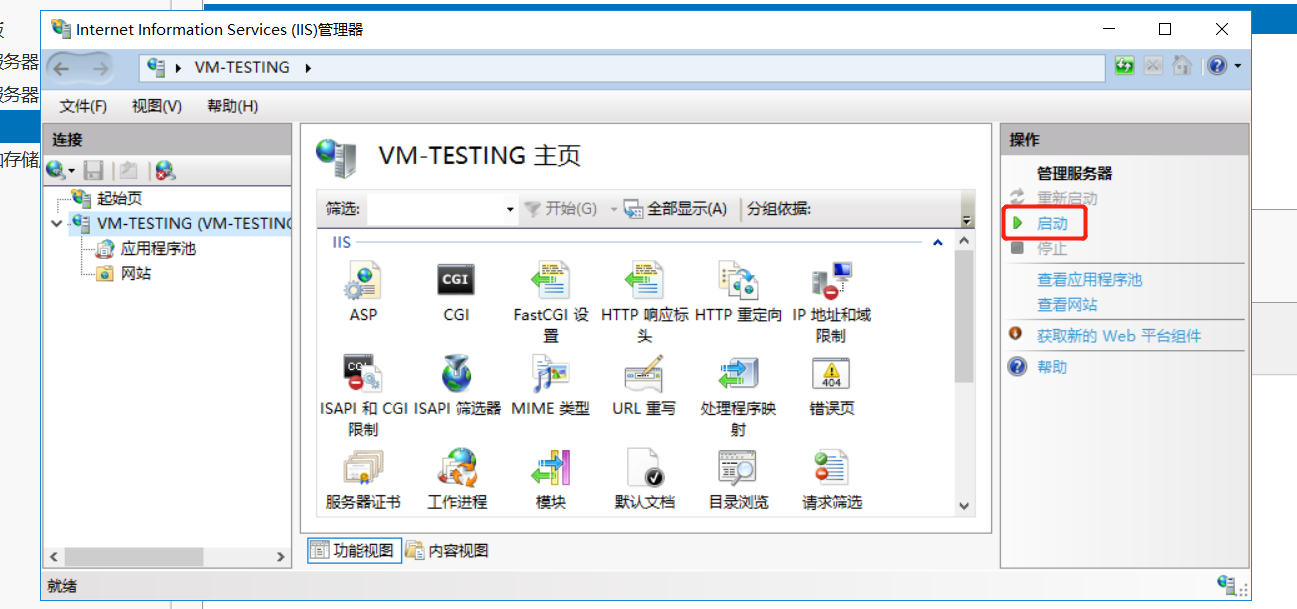The image size is (1297, 609).
Task: Click the delete connection icon in Connections toolbar
Action: [x=165, y=171]
